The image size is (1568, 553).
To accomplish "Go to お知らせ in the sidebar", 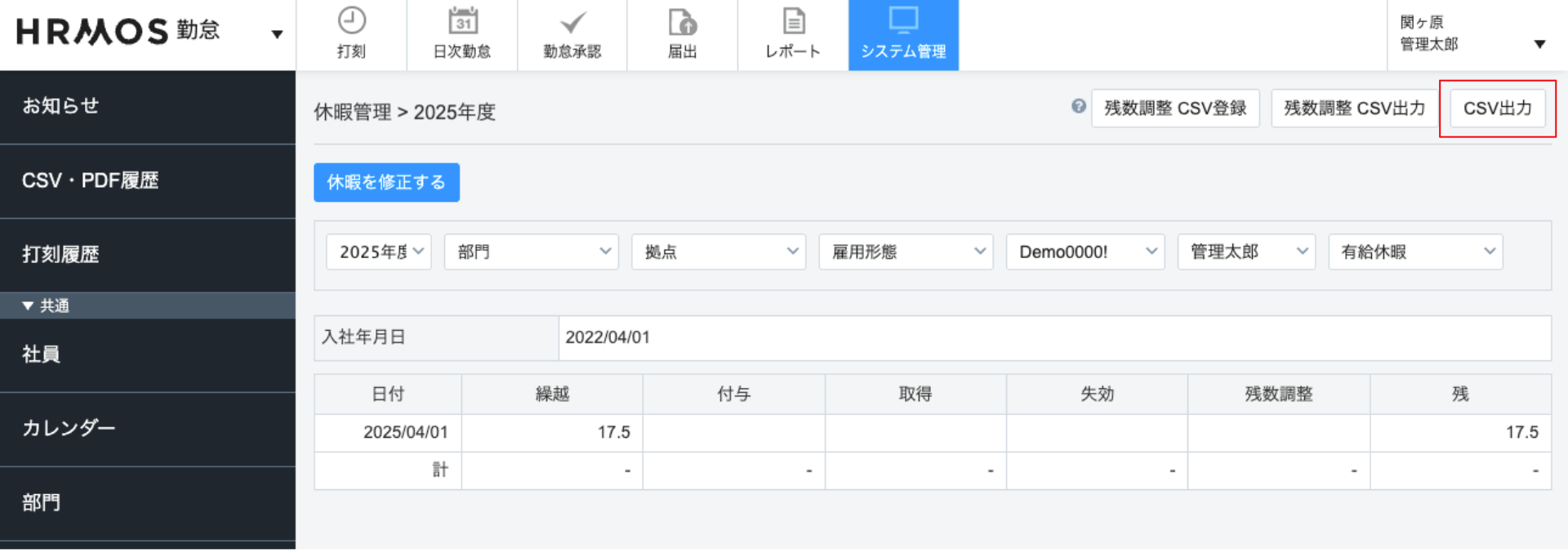I will point(60,106).
